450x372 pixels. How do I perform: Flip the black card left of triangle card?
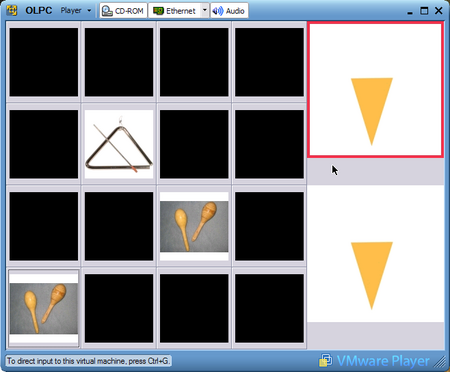pyautogui.click(x=44, y=144)
